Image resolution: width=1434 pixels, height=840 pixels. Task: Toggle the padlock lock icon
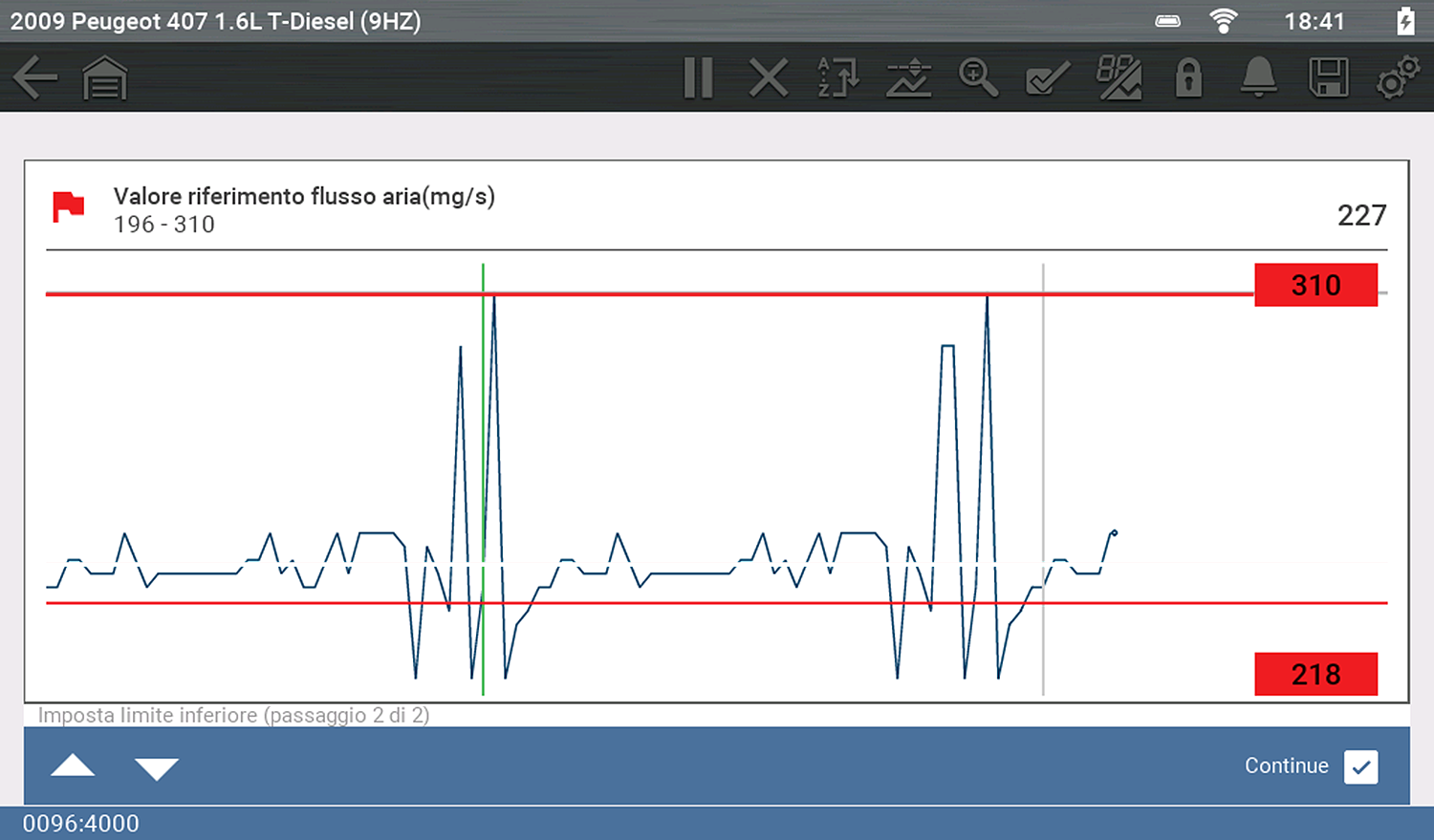[x=1188, y=78]
